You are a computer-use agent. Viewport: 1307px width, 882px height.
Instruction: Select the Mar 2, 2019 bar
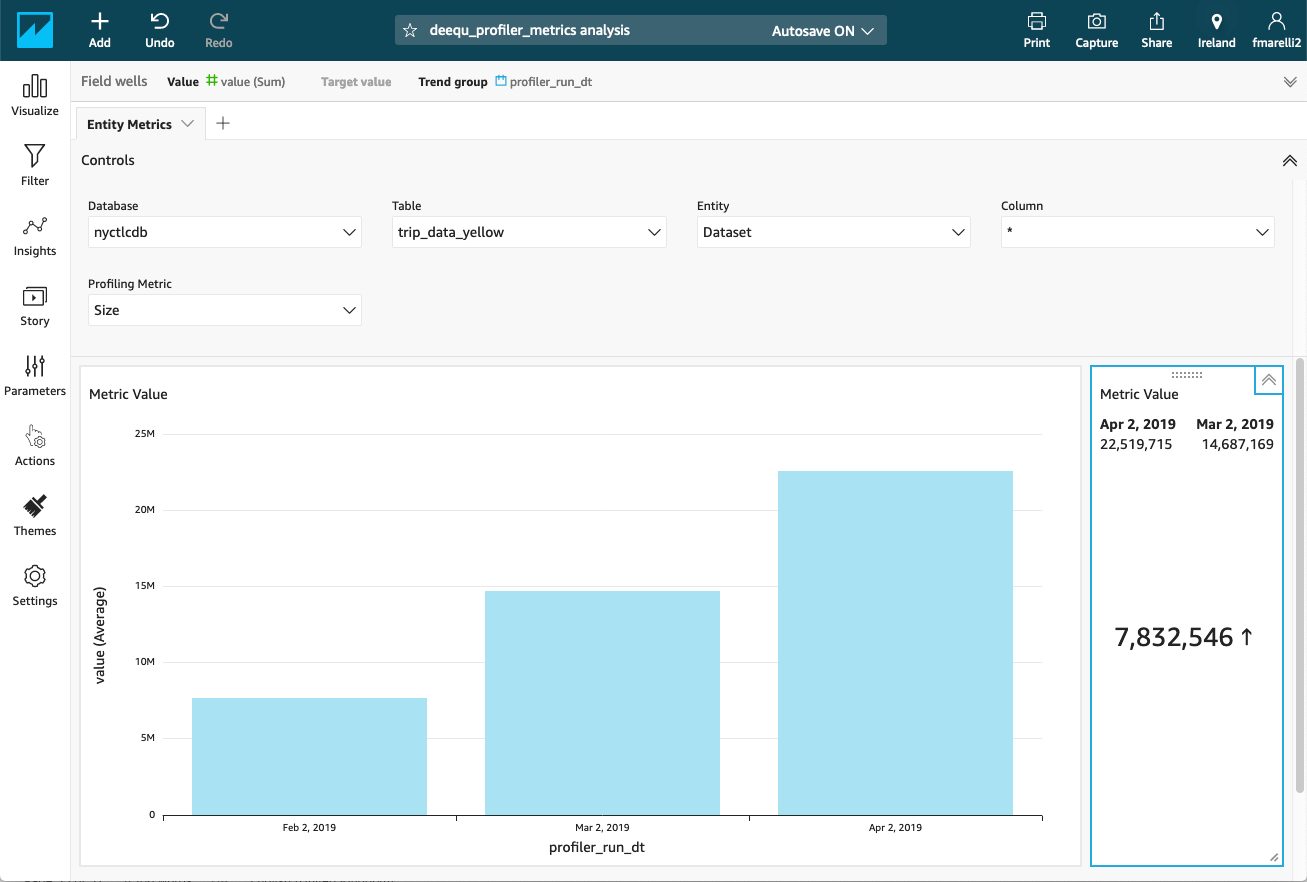click(x=602, y=703)
